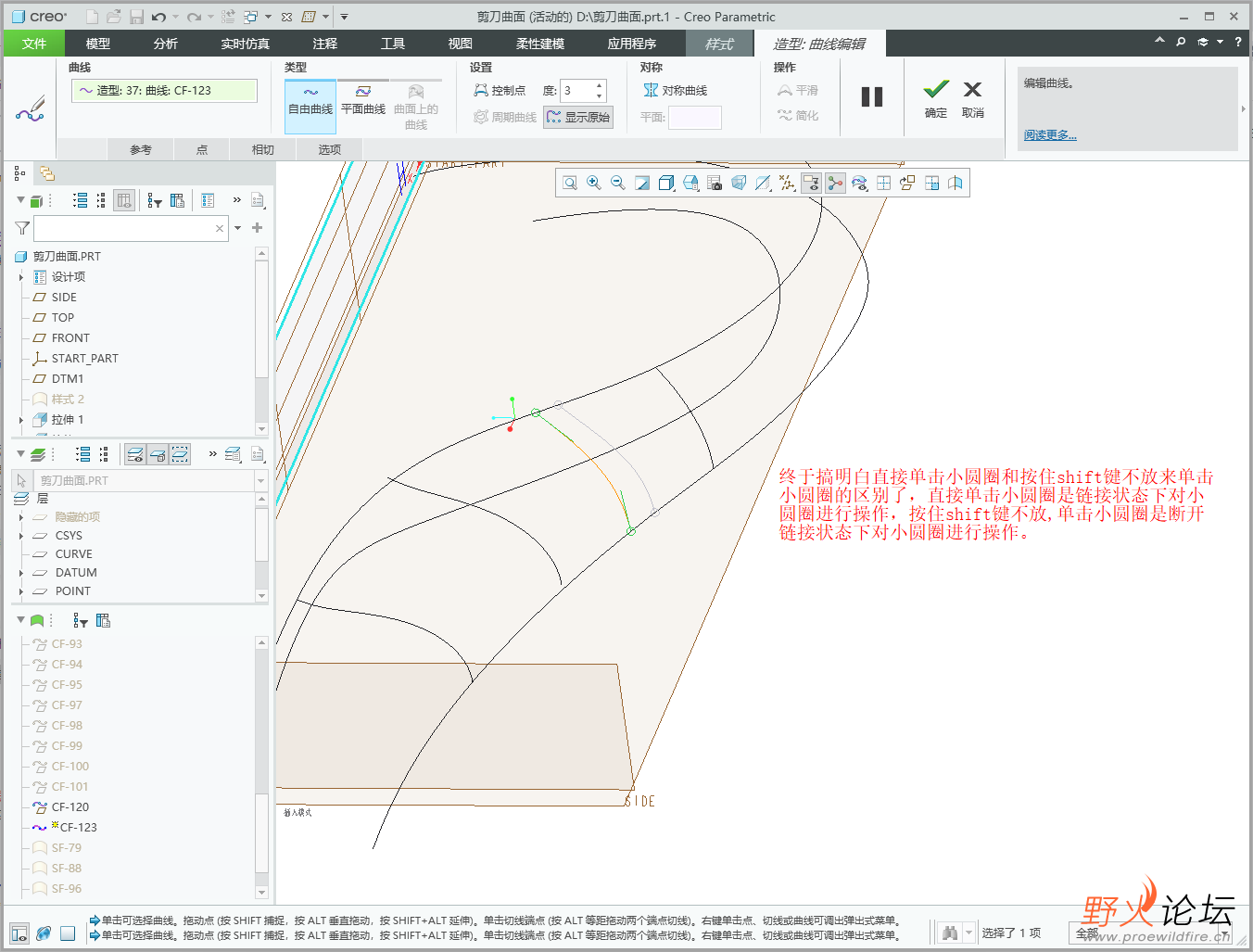Expand the 设计项 tree node
Image resolution: width=1253 pixels, height=952 pixels.
point(21,277)
